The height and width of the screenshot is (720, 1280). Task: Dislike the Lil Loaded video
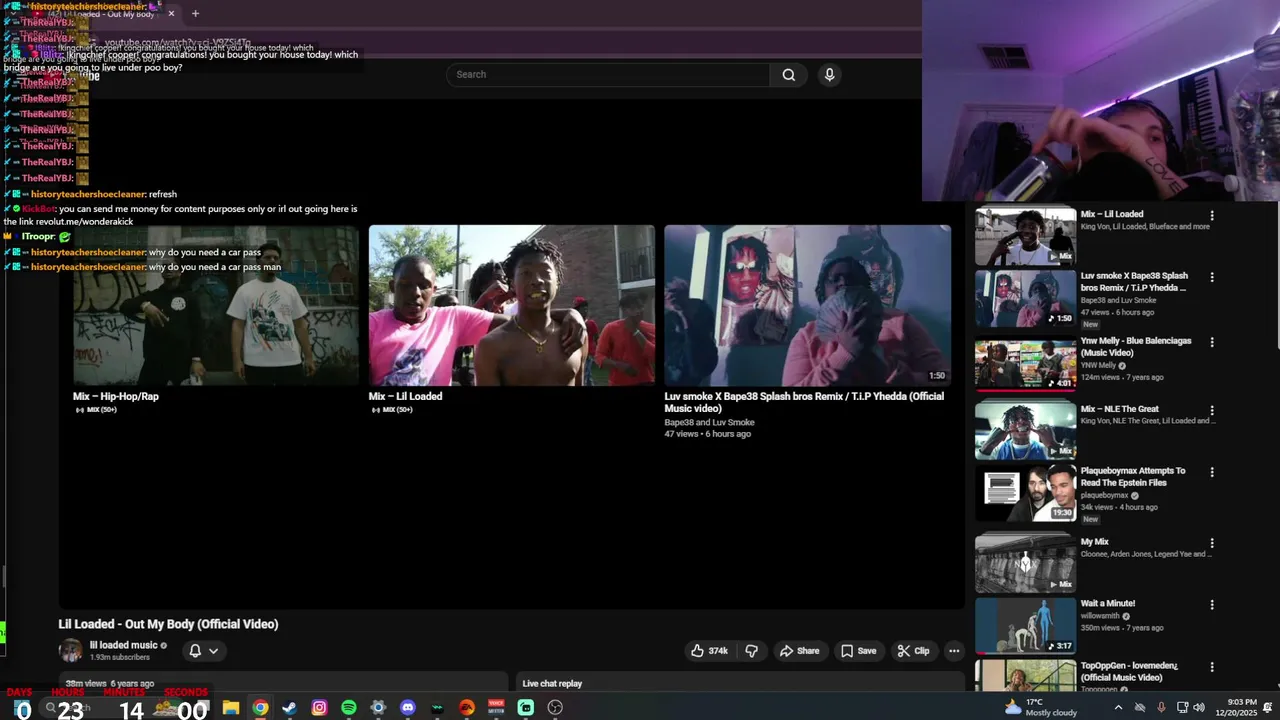[751, 651]
